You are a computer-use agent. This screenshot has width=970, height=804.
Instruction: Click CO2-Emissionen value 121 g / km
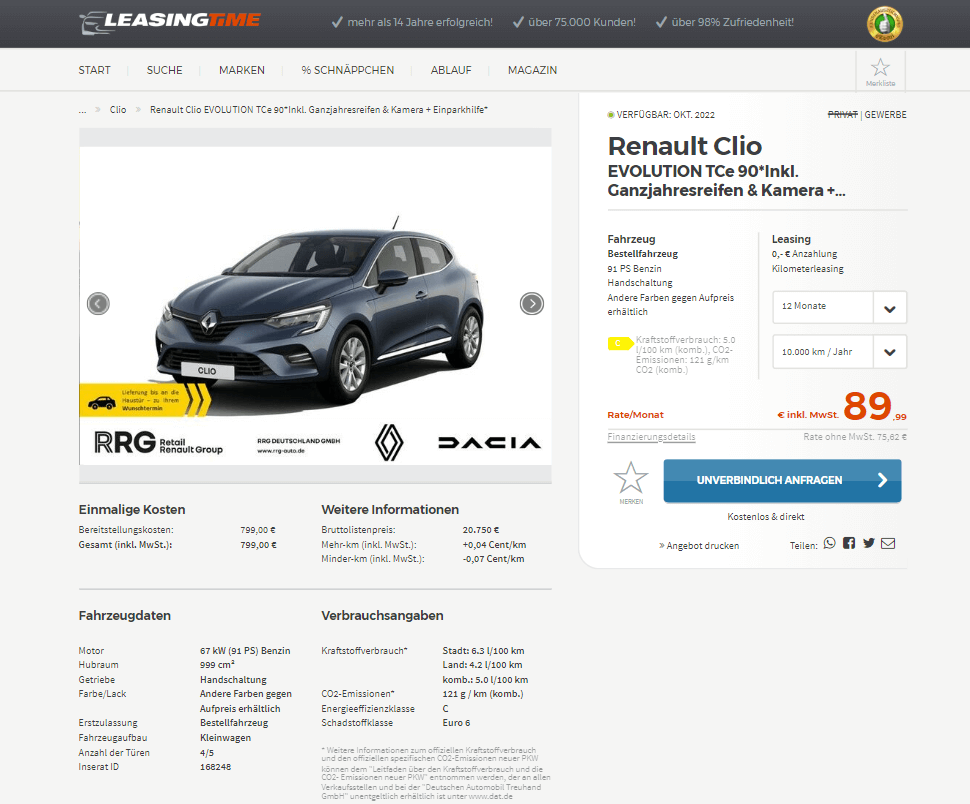(x=483, y=694)
